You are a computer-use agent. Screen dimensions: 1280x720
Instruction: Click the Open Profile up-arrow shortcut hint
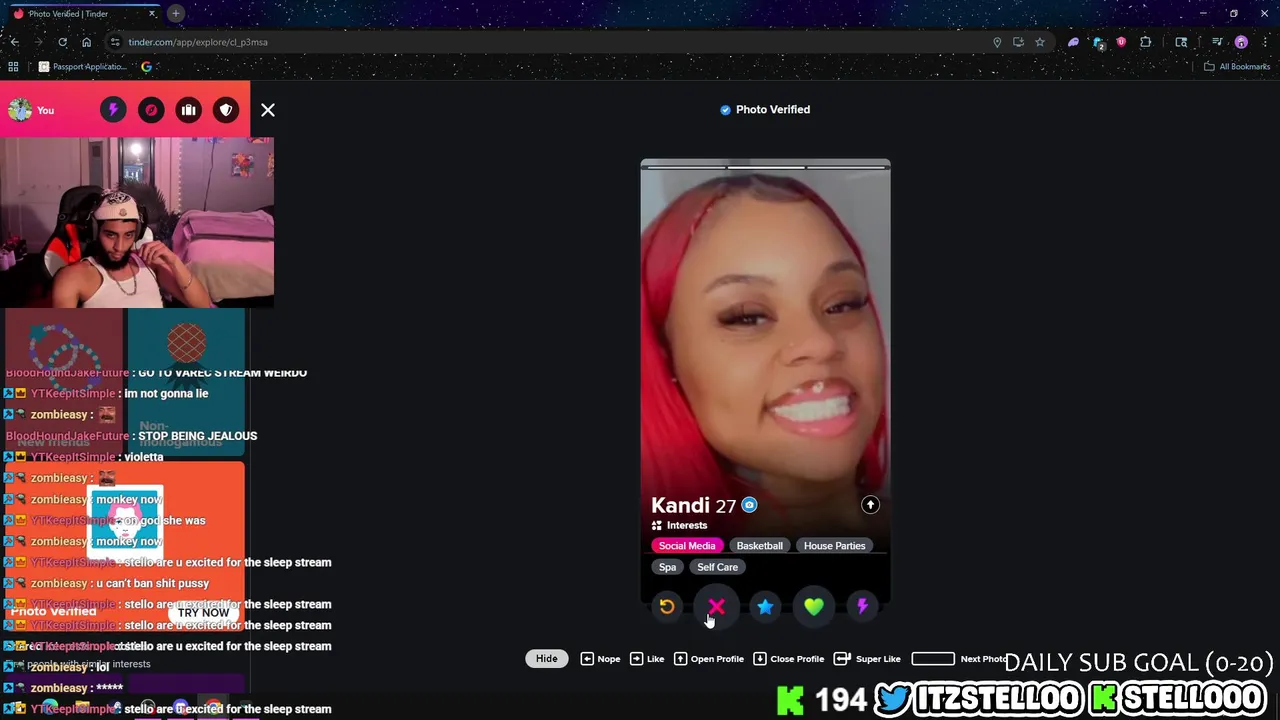click(709, 658)
